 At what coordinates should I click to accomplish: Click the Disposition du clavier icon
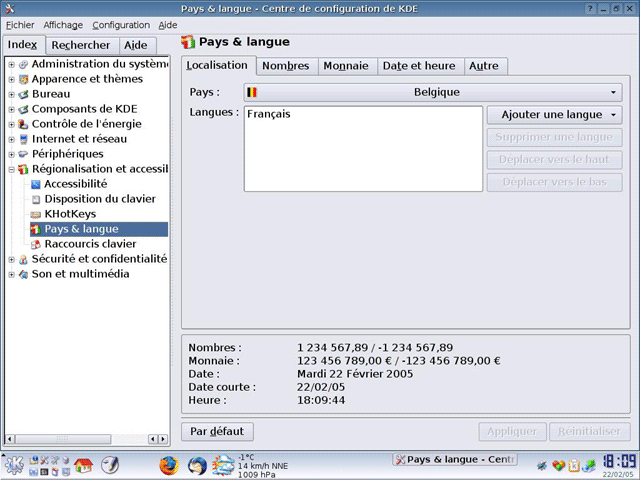click(x=36, y=199)
